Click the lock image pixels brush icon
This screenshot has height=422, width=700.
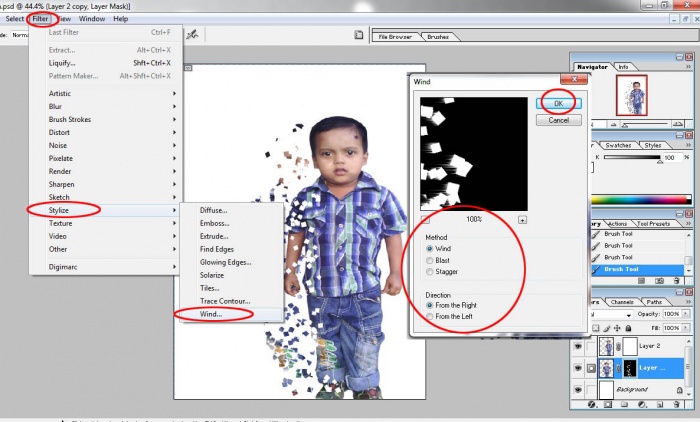point(607,328)
